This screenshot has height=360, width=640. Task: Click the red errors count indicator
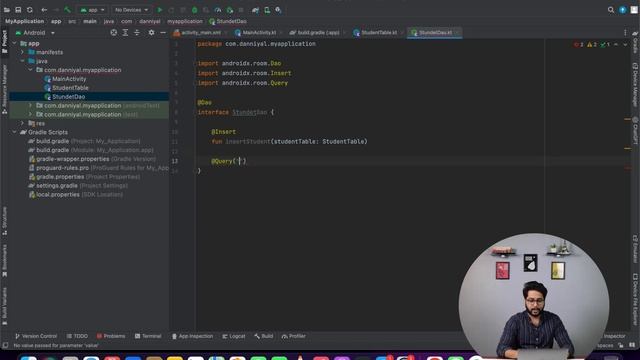(x=579, y=44)
